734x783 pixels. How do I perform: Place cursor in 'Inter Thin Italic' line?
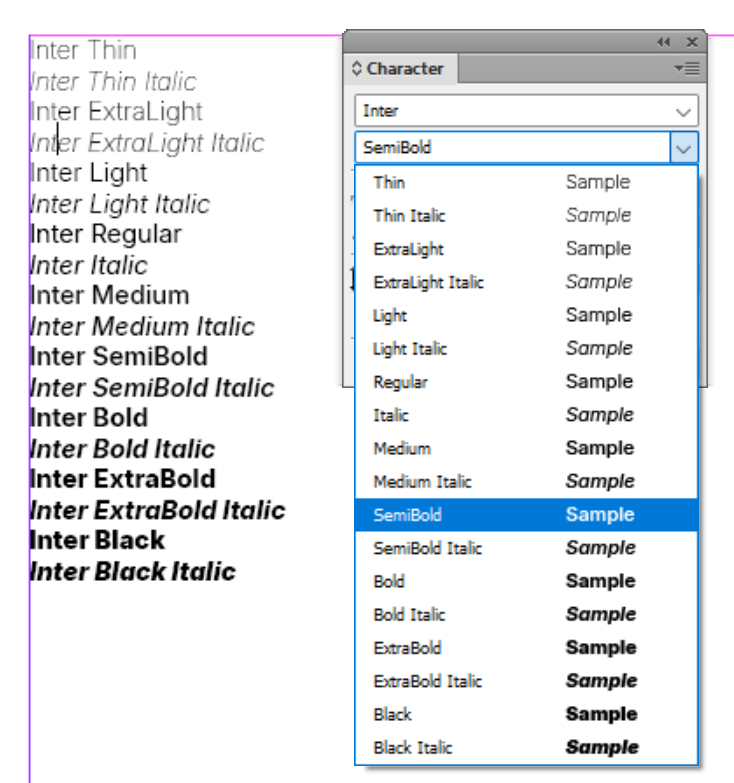click(x=113, y=81)
